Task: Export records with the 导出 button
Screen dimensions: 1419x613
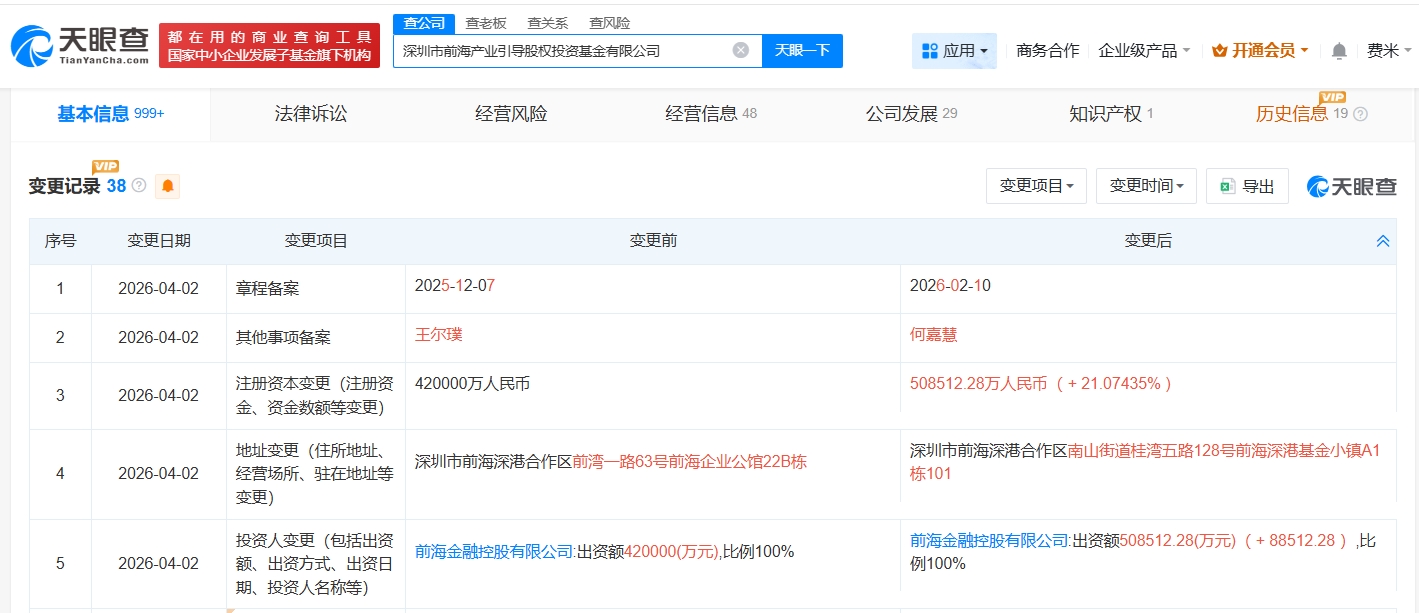Action: click(1247, 186)
